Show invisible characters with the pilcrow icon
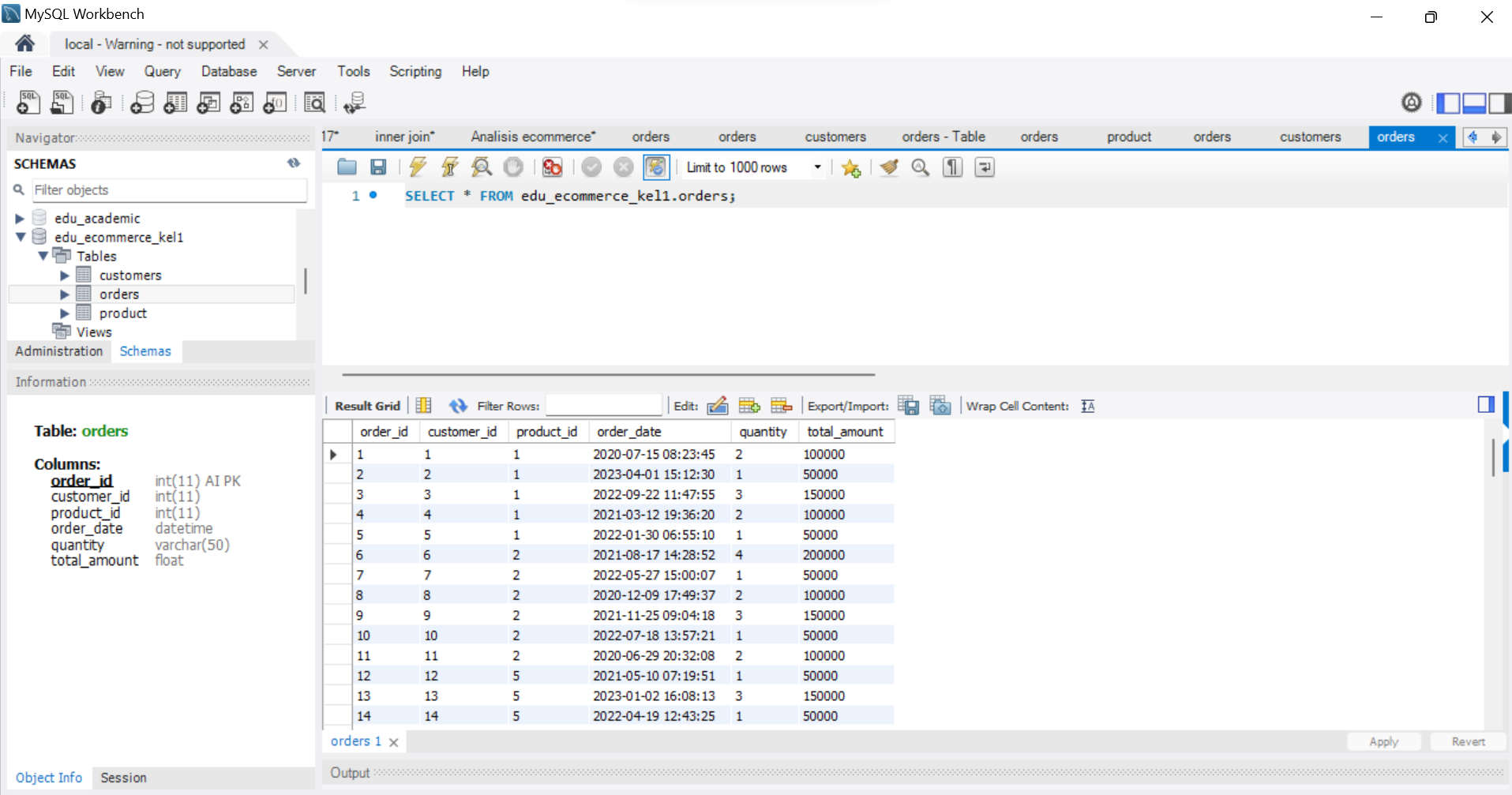Viewport: 1512px width, 795px height. click(x=952, y=167)
